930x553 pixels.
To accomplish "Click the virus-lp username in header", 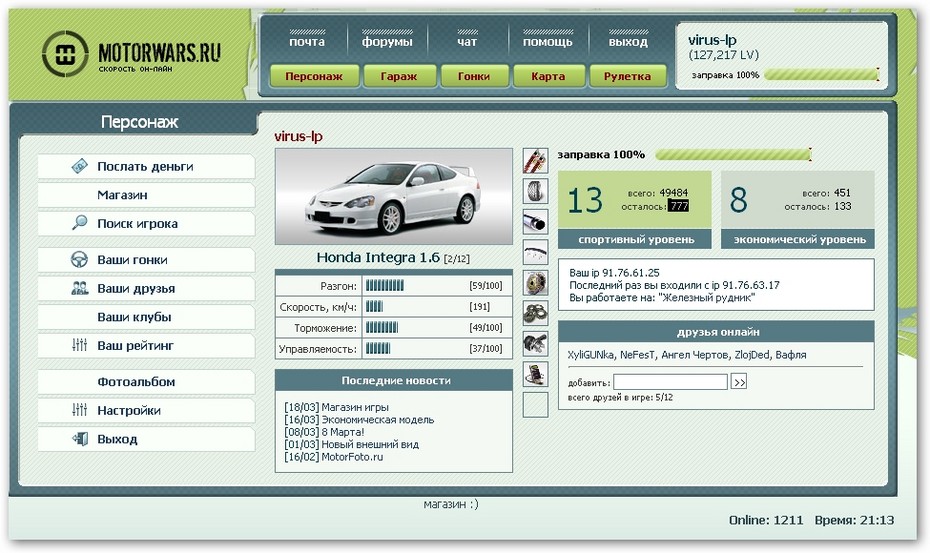I will pyautogui.click(x=712, y=40).
